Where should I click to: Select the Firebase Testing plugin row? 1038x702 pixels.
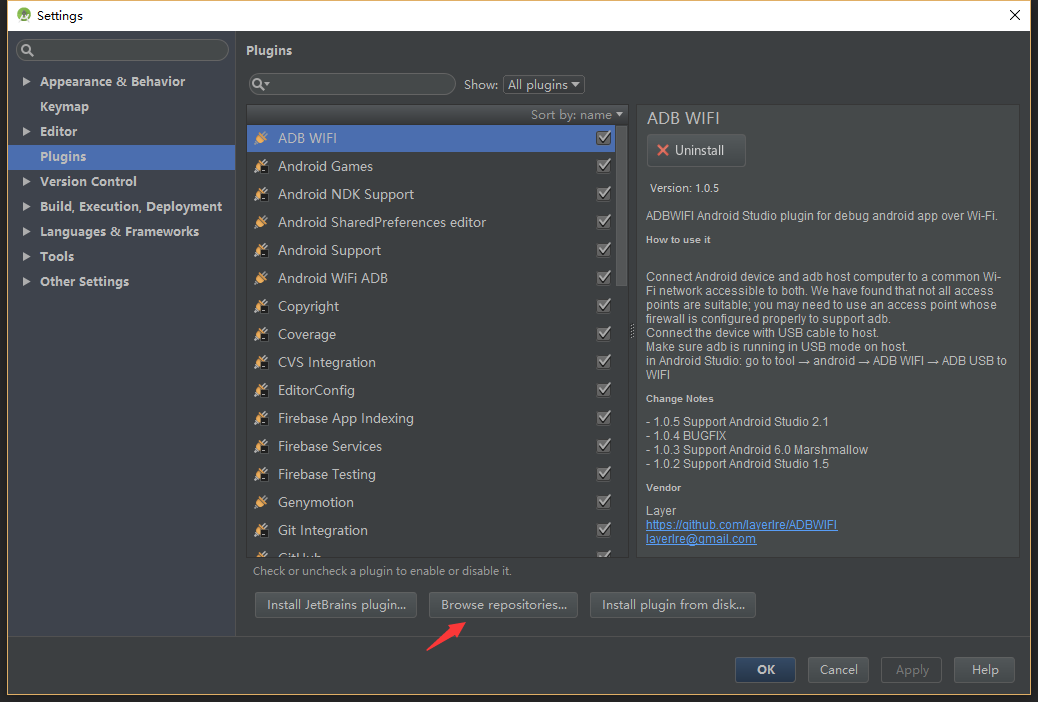point(431,474)
